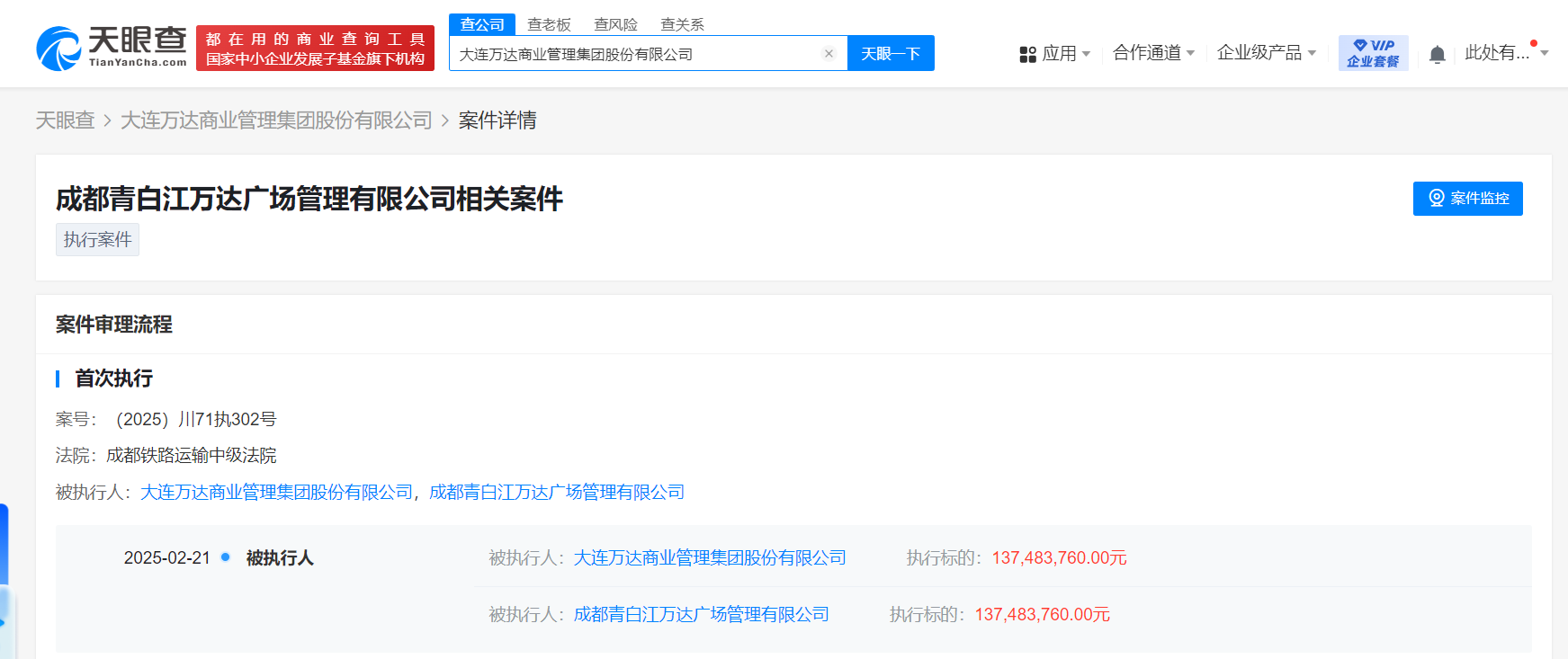Open the notification bell
This screenshot has height=659, width=1568.
click(x=1438, y=55)
